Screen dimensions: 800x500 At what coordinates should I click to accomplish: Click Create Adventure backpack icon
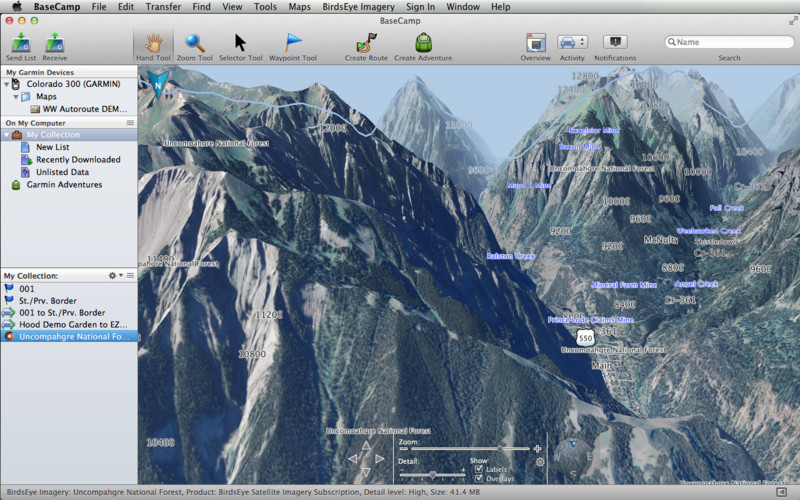tap(423, 43)
